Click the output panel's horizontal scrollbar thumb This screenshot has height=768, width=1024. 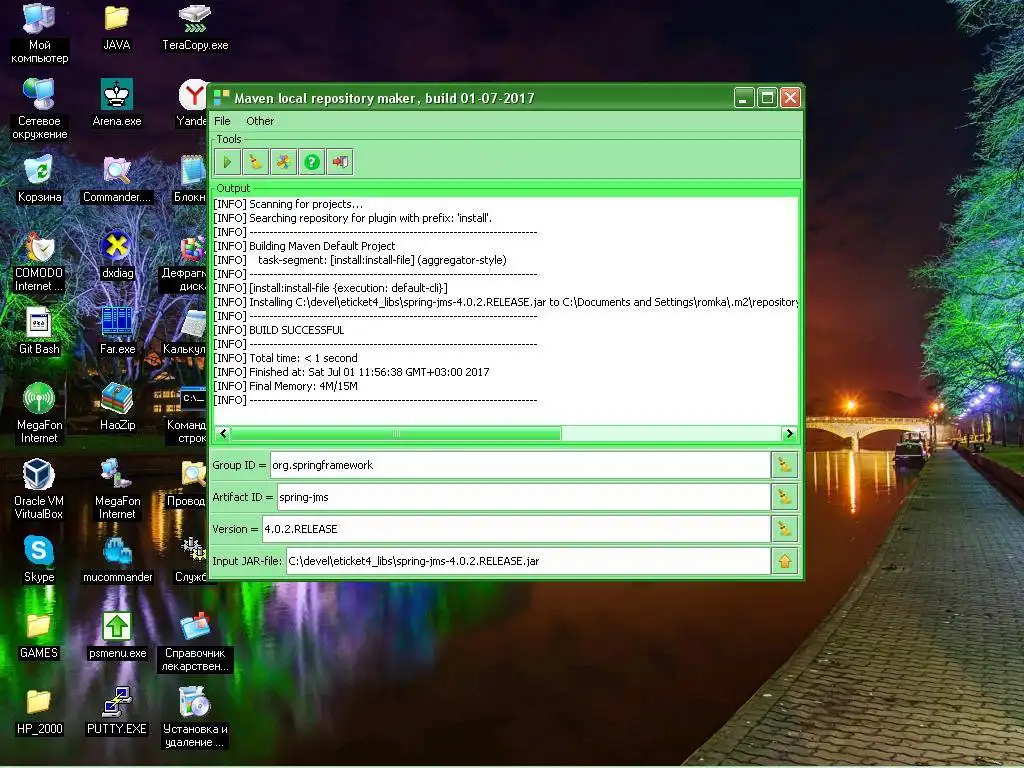395,434
